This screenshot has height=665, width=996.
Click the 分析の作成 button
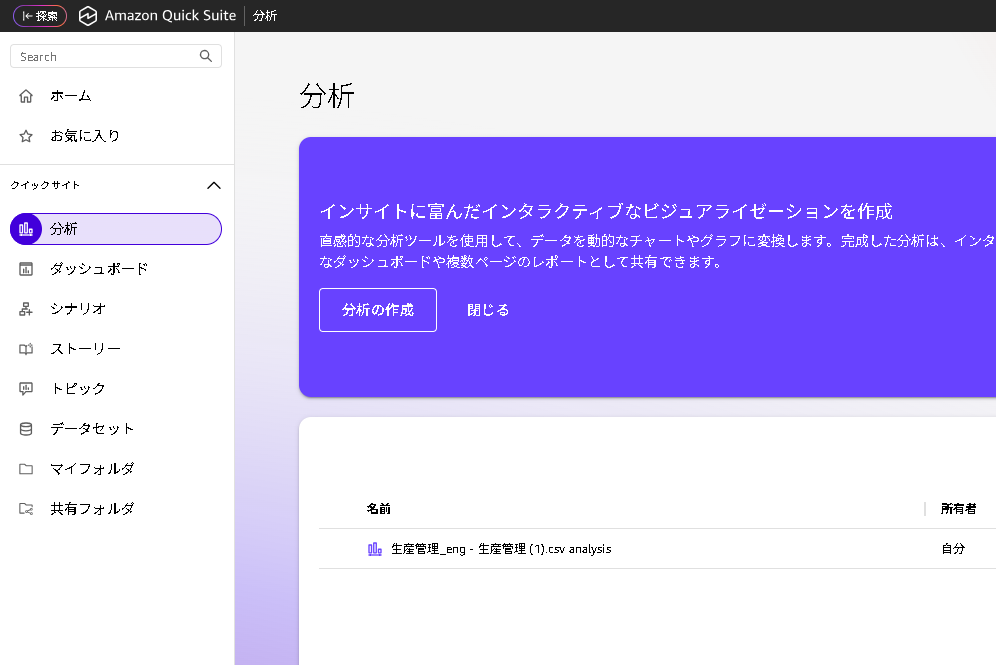[x=377, y=310]
